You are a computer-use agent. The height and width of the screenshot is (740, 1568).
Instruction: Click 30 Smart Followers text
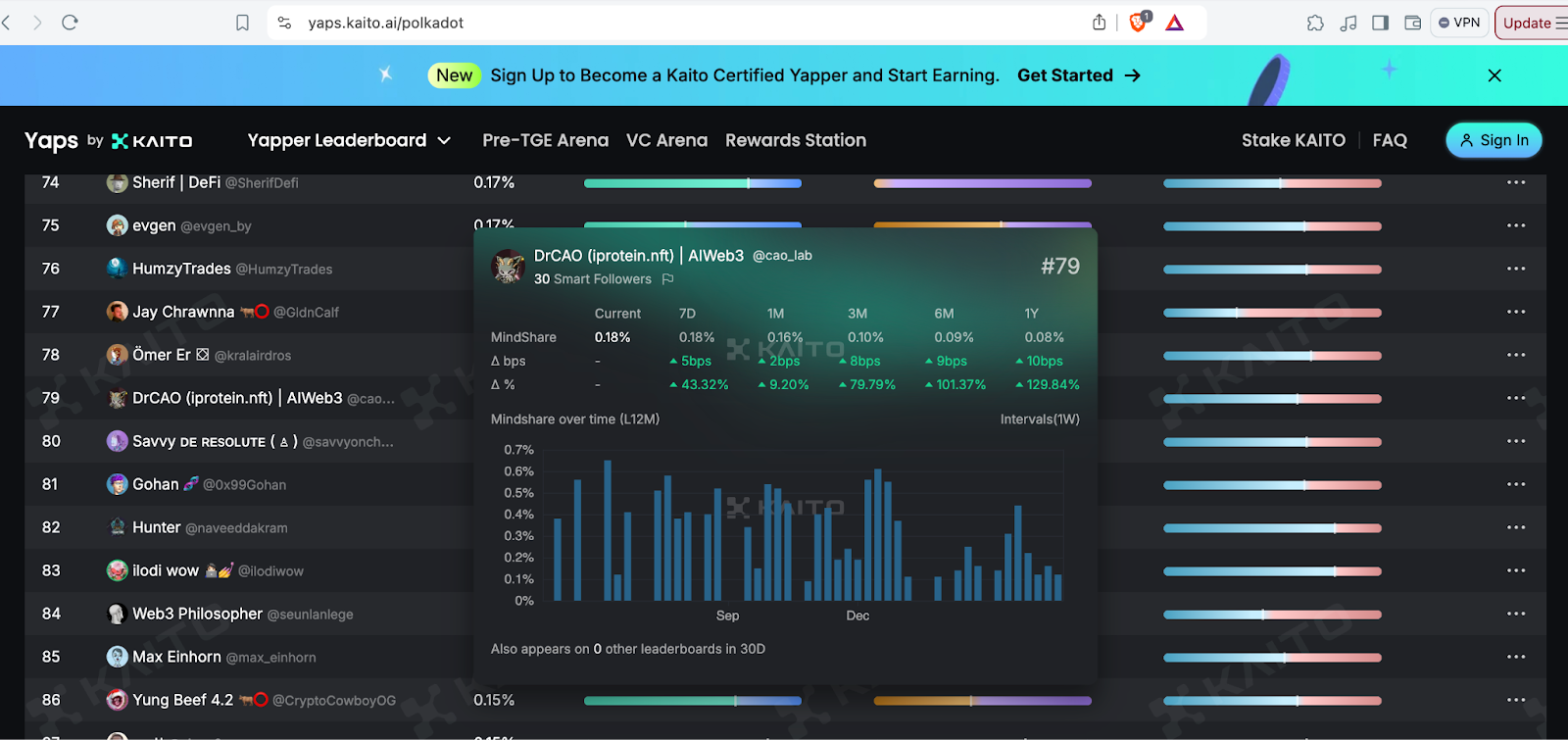click(x=593, y=279)
